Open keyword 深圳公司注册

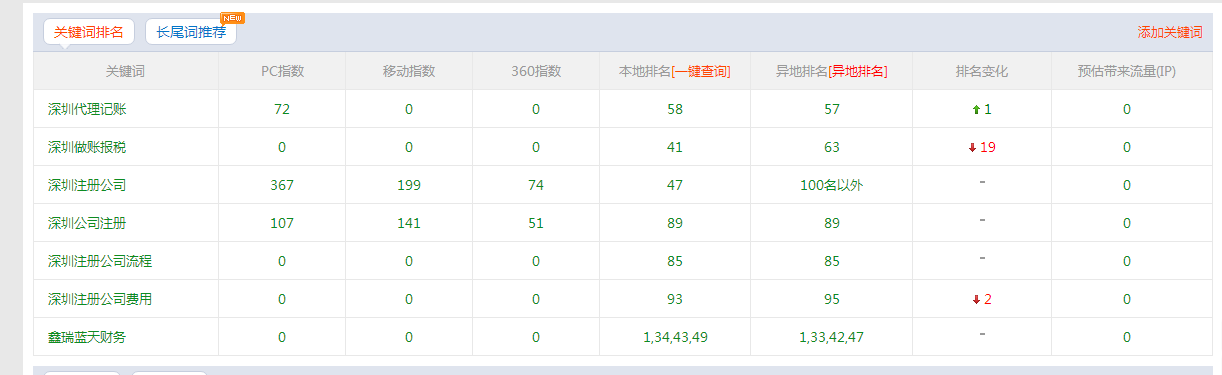pos(87,223)
